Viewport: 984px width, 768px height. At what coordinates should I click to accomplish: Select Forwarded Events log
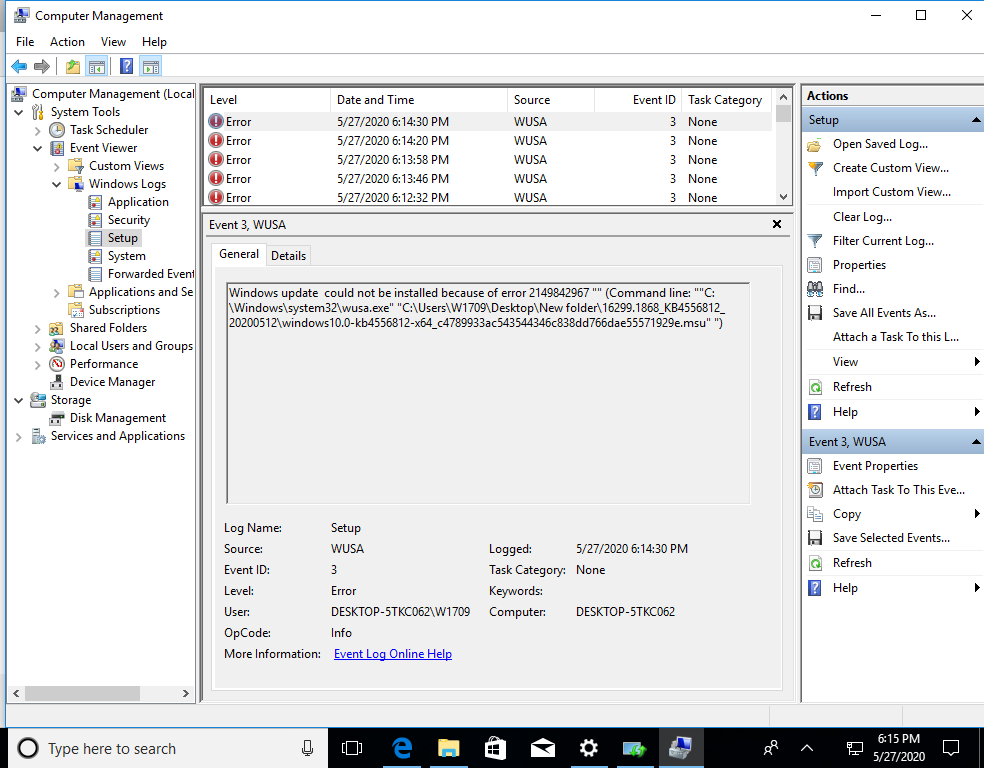point(151,274)
